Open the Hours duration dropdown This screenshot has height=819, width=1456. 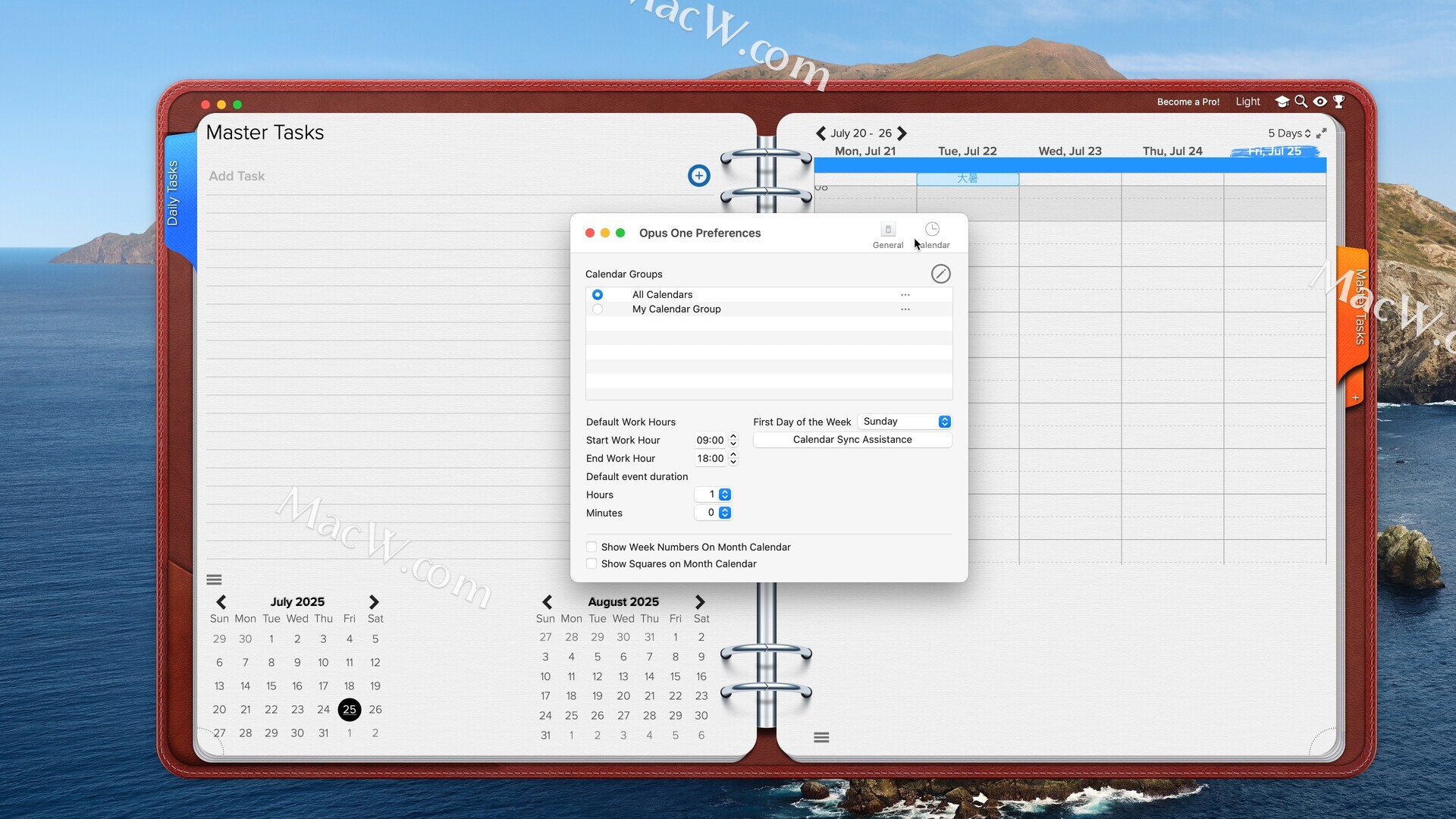(x=714, y=494)
